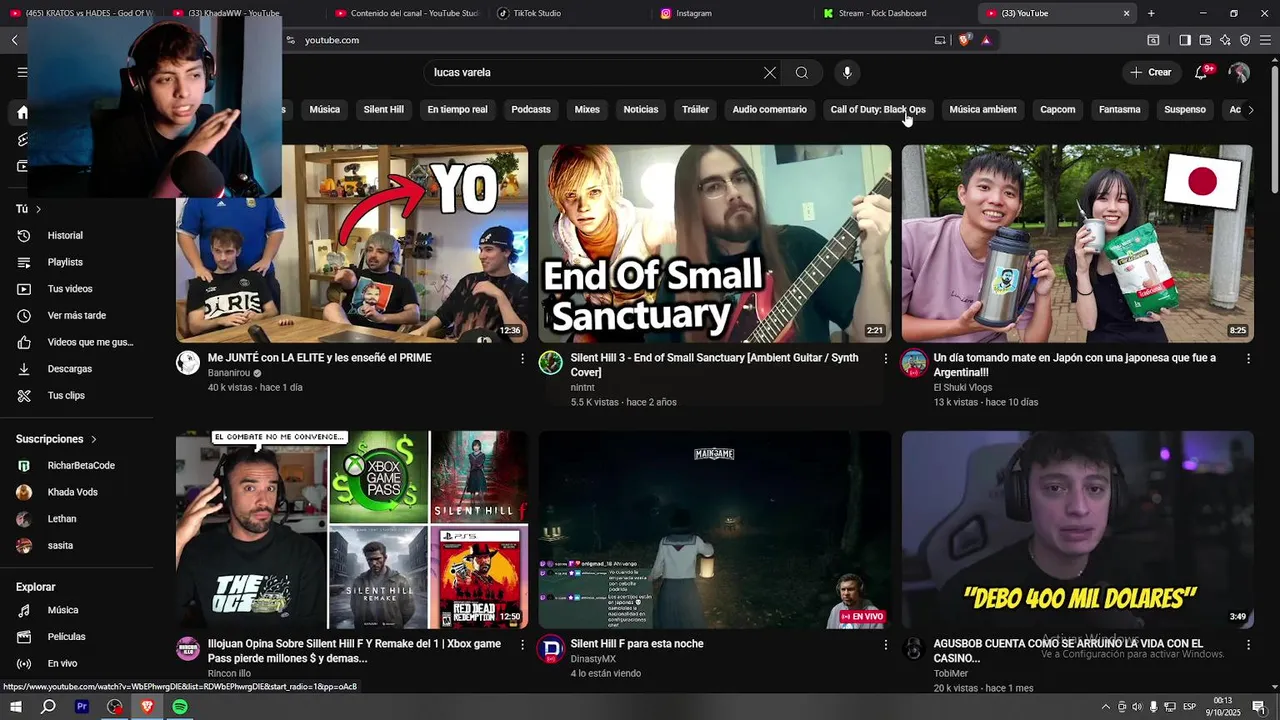Image resolution: width=1280 pixels, height=720 pixels.
Task: Click the page vertical scrollbar
Action: (1274, 130)
